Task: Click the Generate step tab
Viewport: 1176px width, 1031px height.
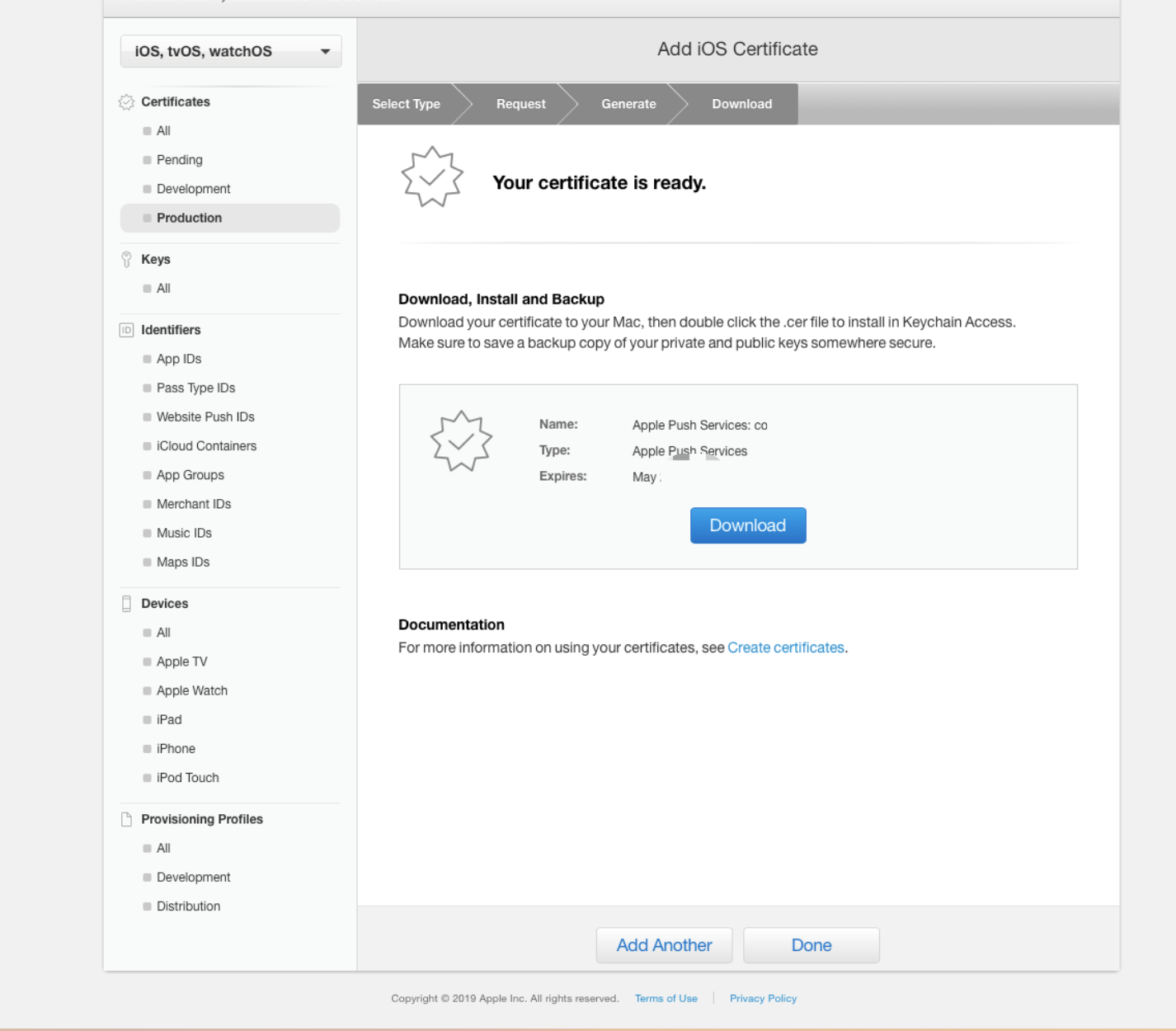Action: click(x=628, y=104)
